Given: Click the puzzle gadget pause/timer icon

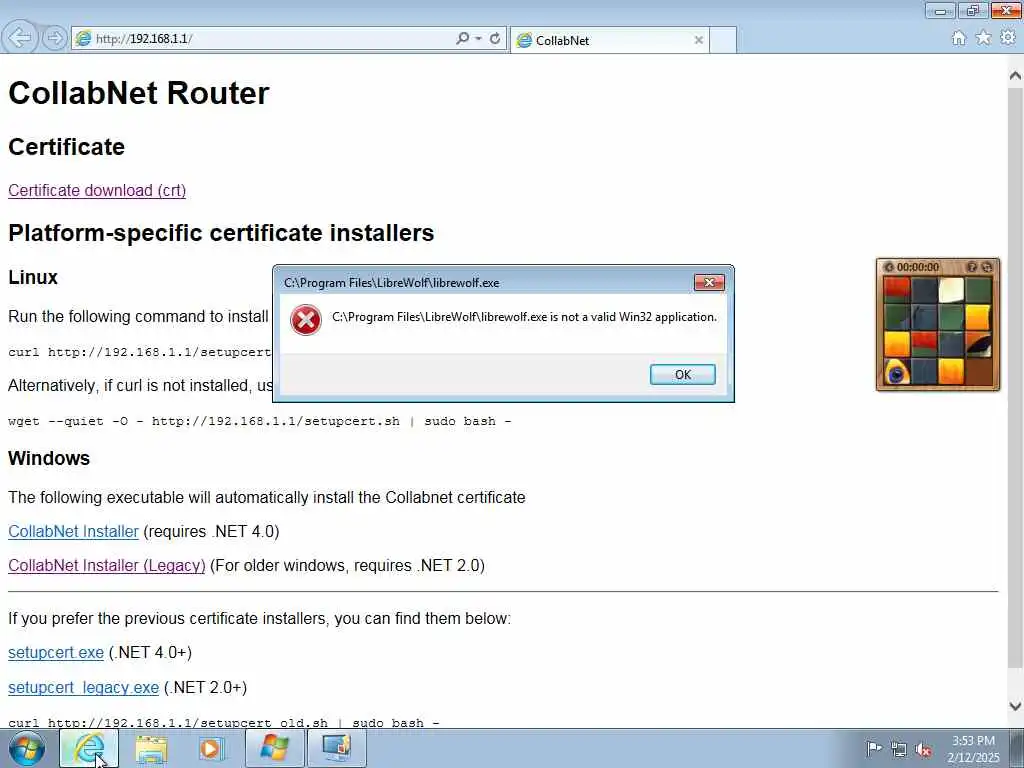Looking at the screenshot, I should click(x=889, y=267).
